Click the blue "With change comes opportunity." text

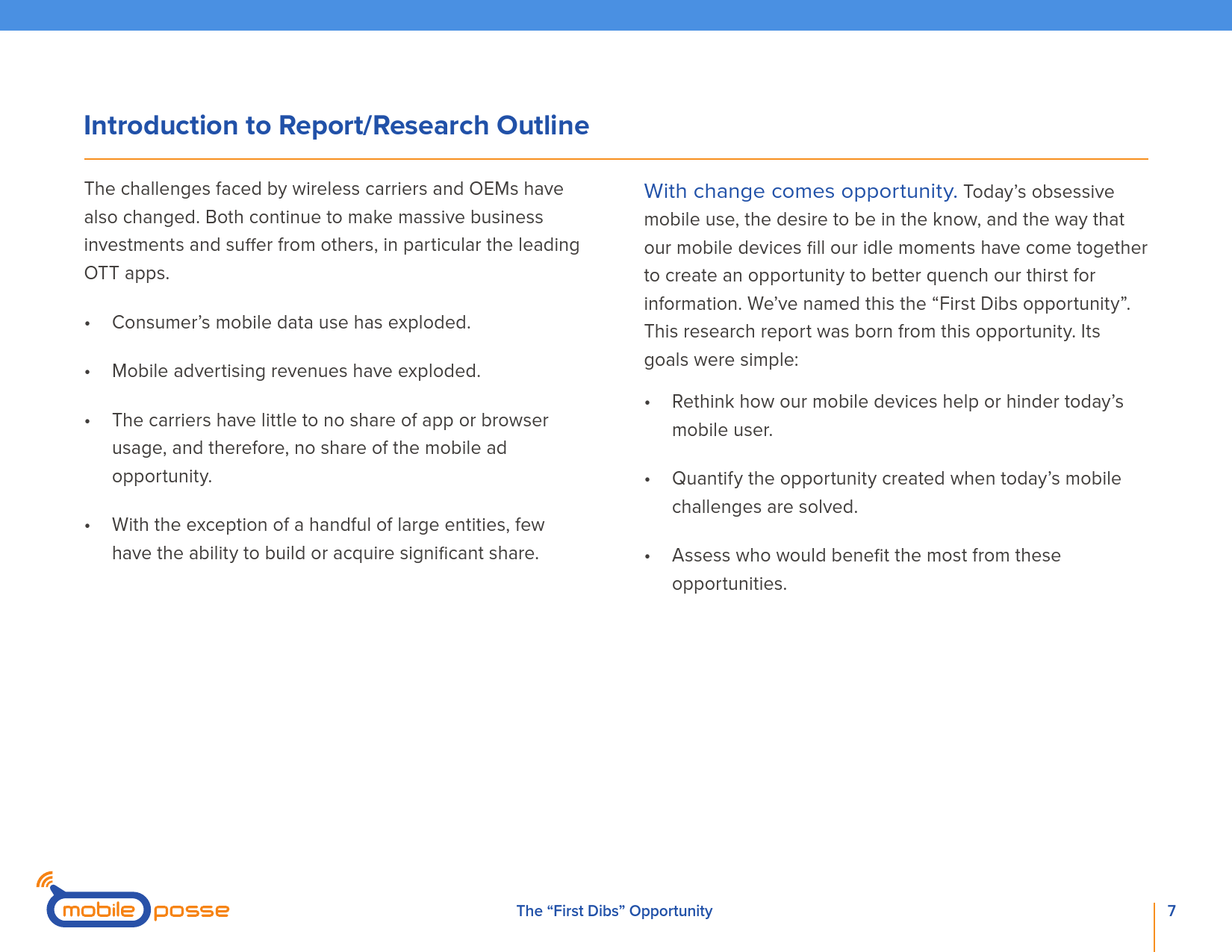point(800,191)
